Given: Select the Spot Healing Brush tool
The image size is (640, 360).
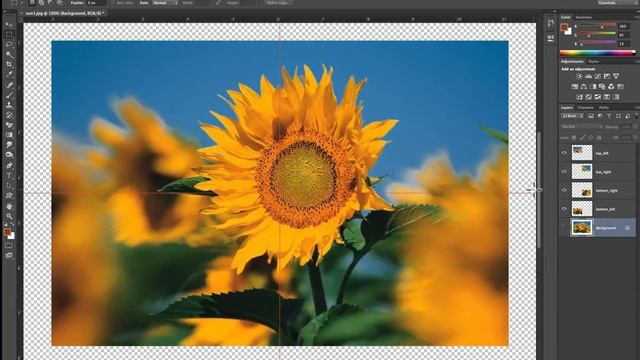Looking at the screenshot, I should point(9,85).
